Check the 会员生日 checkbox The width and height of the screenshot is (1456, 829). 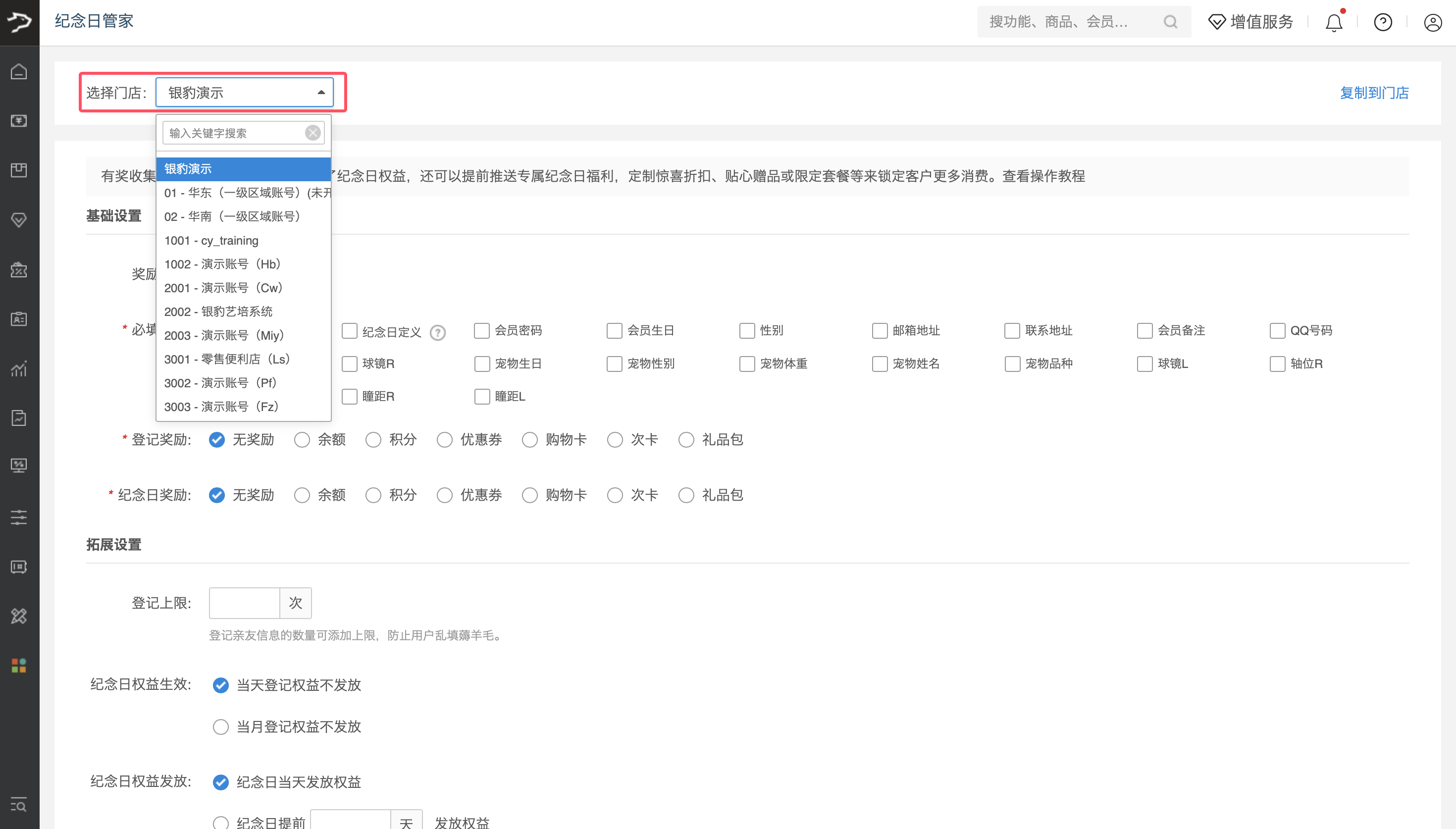pos(614,330)
